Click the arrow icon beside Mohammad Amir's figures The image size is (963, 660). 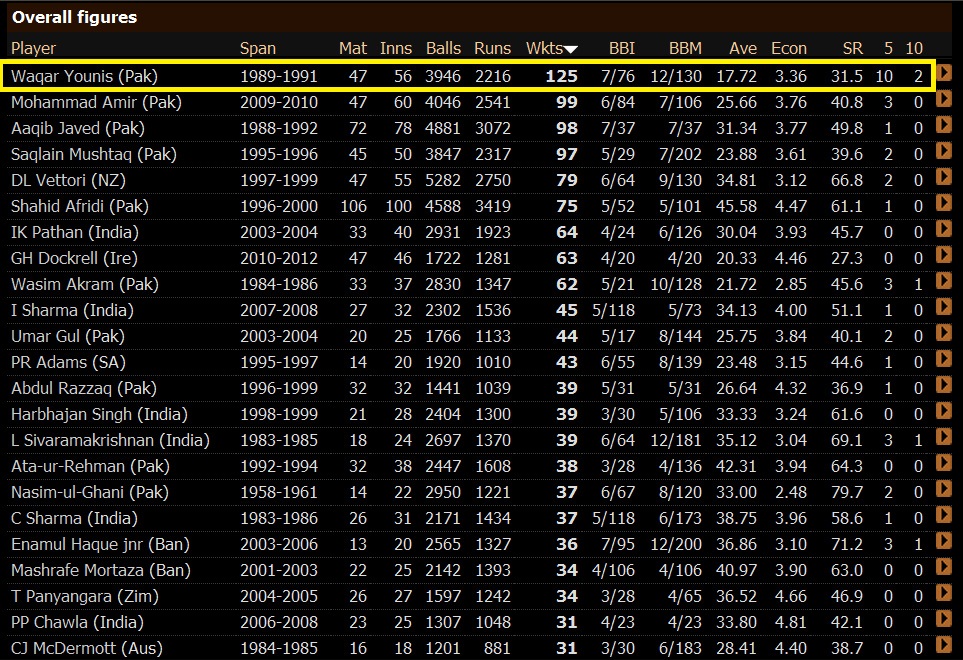point(944,99)
